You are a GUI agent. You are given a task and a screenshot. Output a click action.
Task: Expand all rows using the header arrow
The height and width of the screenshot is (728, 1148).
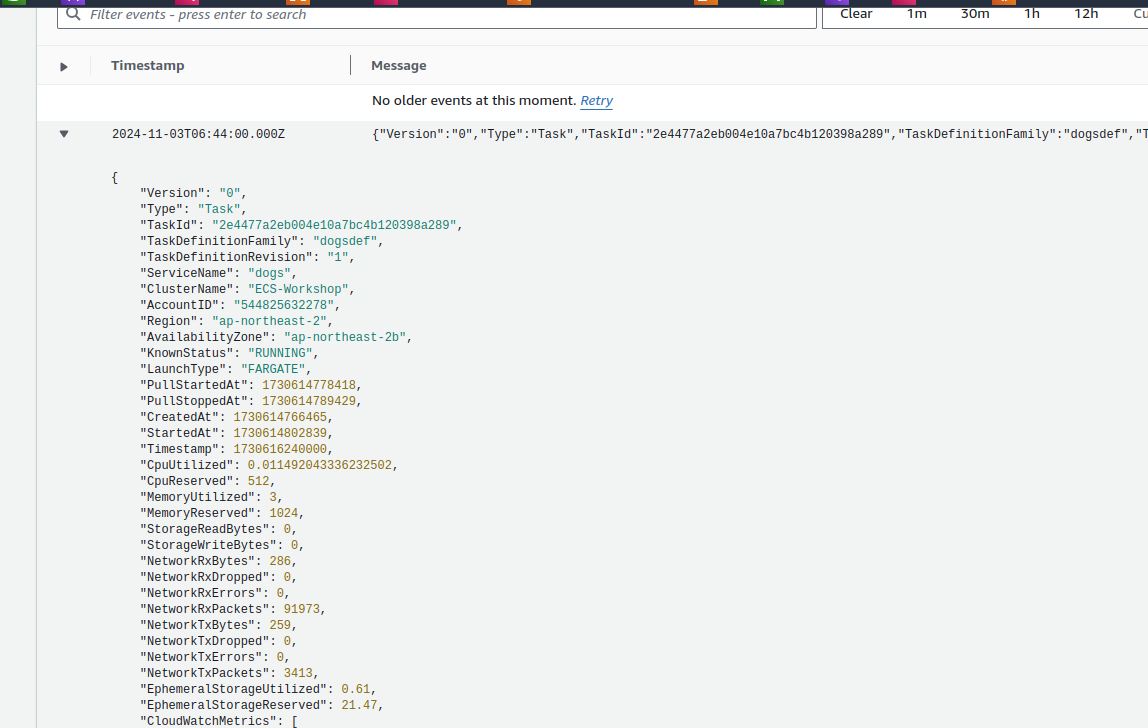(x=64, y=66)
